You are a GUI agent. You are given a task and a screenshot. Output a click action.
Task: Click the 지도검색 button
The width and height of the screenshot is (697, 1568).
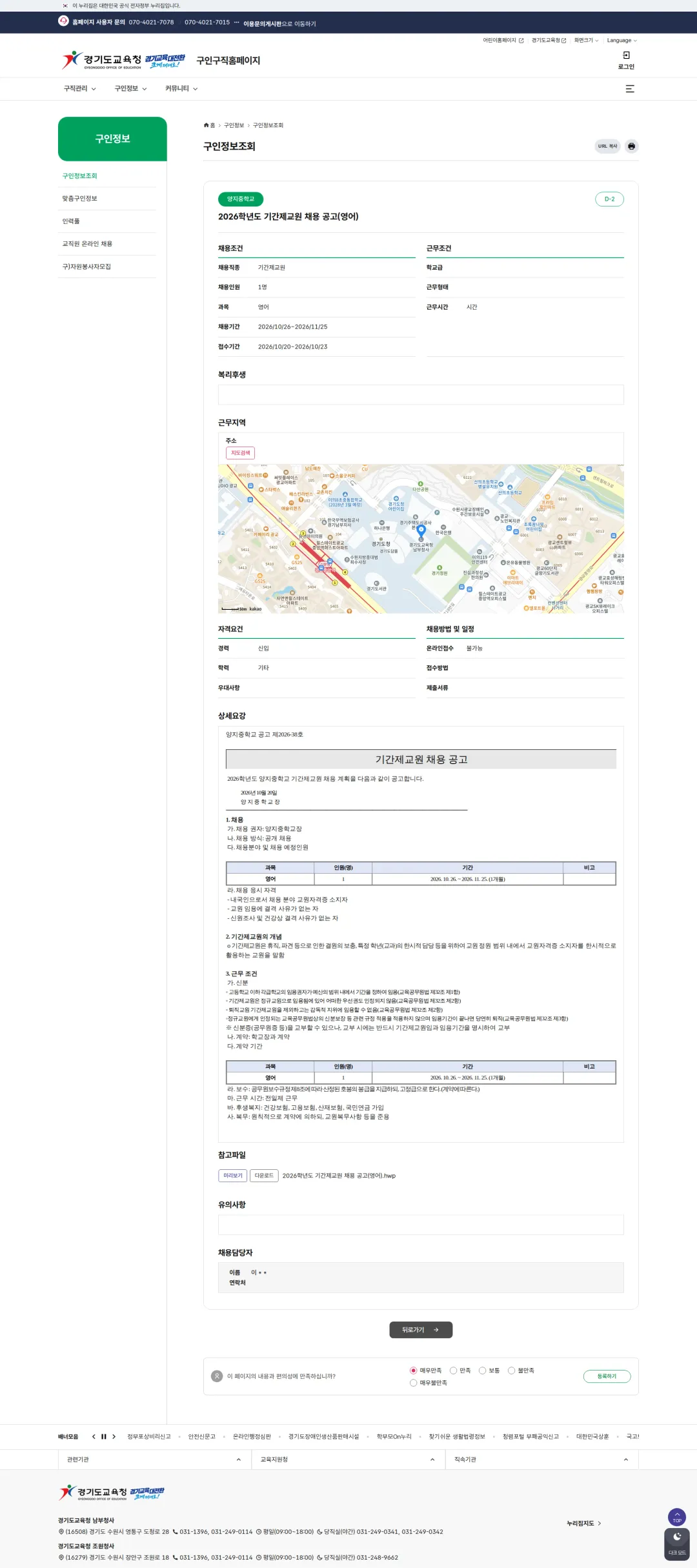coord(240,453)
